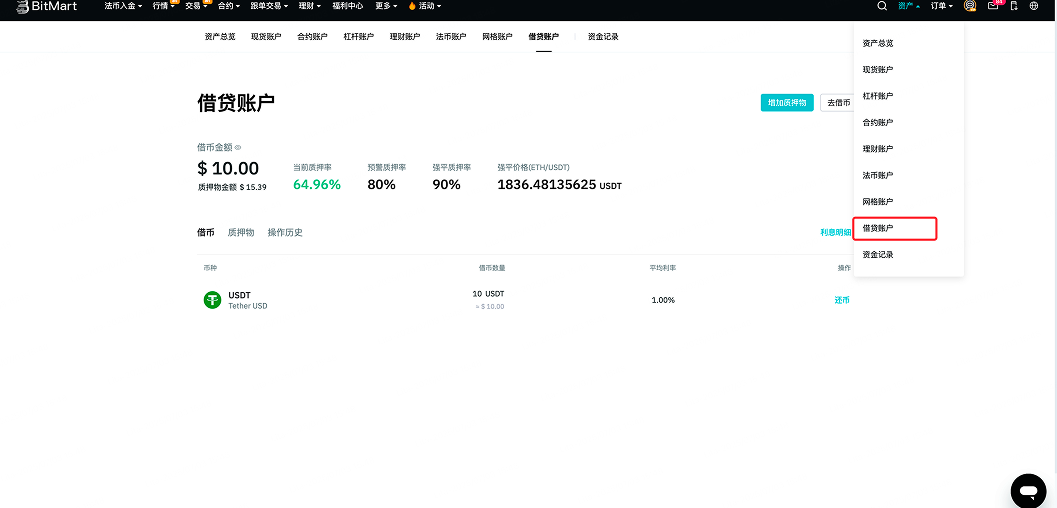Expand the 订单 dropdown in header
The image size is (1057, 508).
coord(942,6)
